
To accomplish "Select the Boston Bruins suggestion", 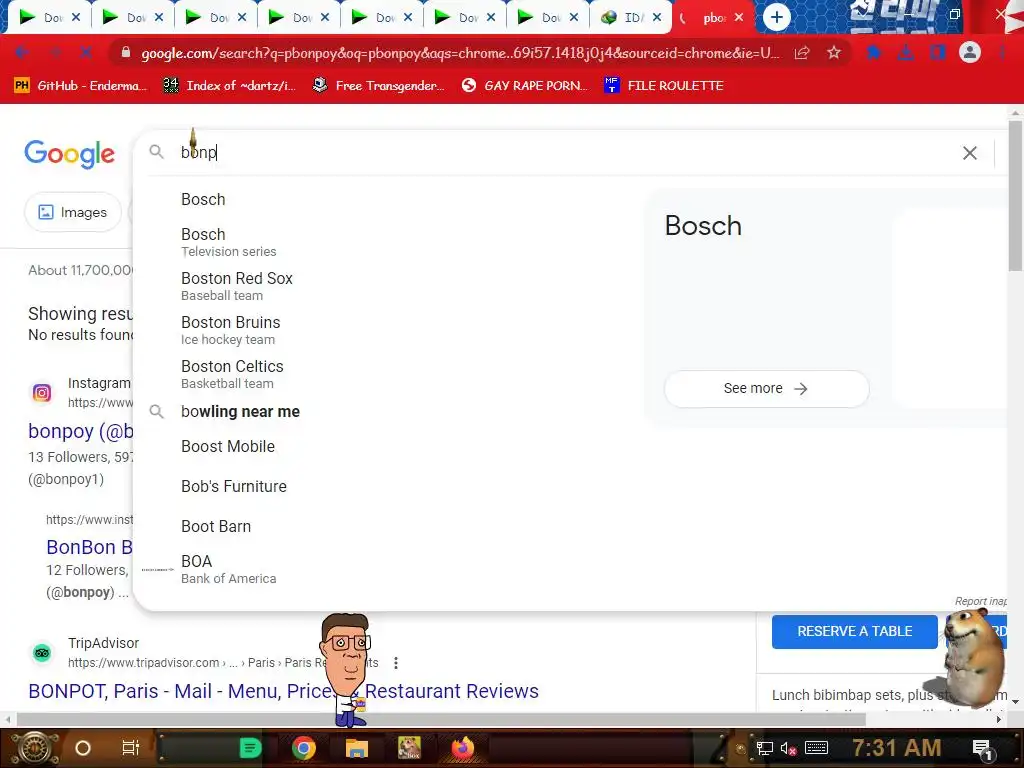I will pyautogui.click(x=231, y=330).
